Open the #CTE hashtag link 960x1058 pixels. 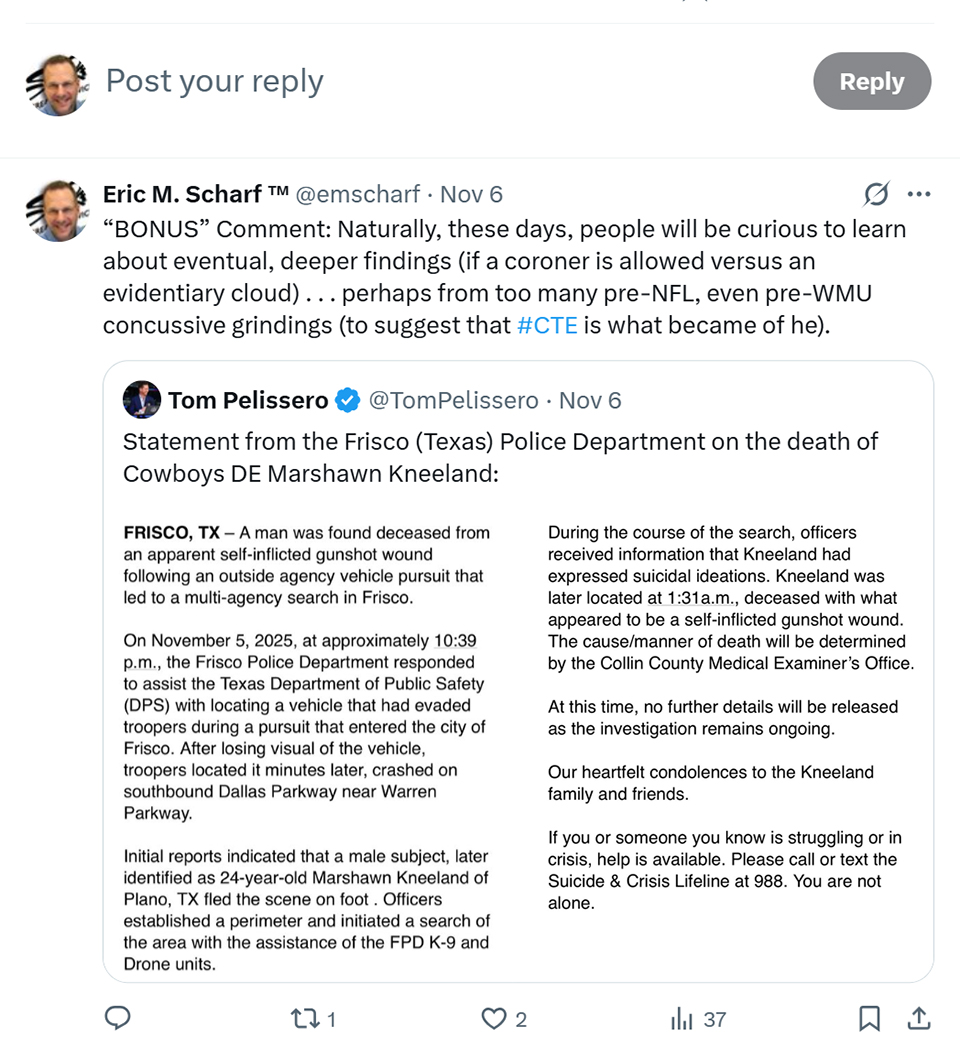547,325
